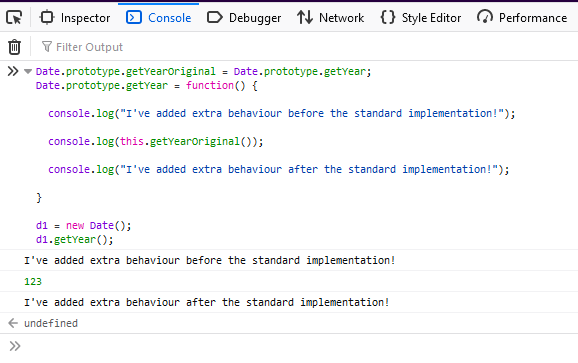
Task: Click the Debugger tag-shaped icon
Action: coord(214,17)
